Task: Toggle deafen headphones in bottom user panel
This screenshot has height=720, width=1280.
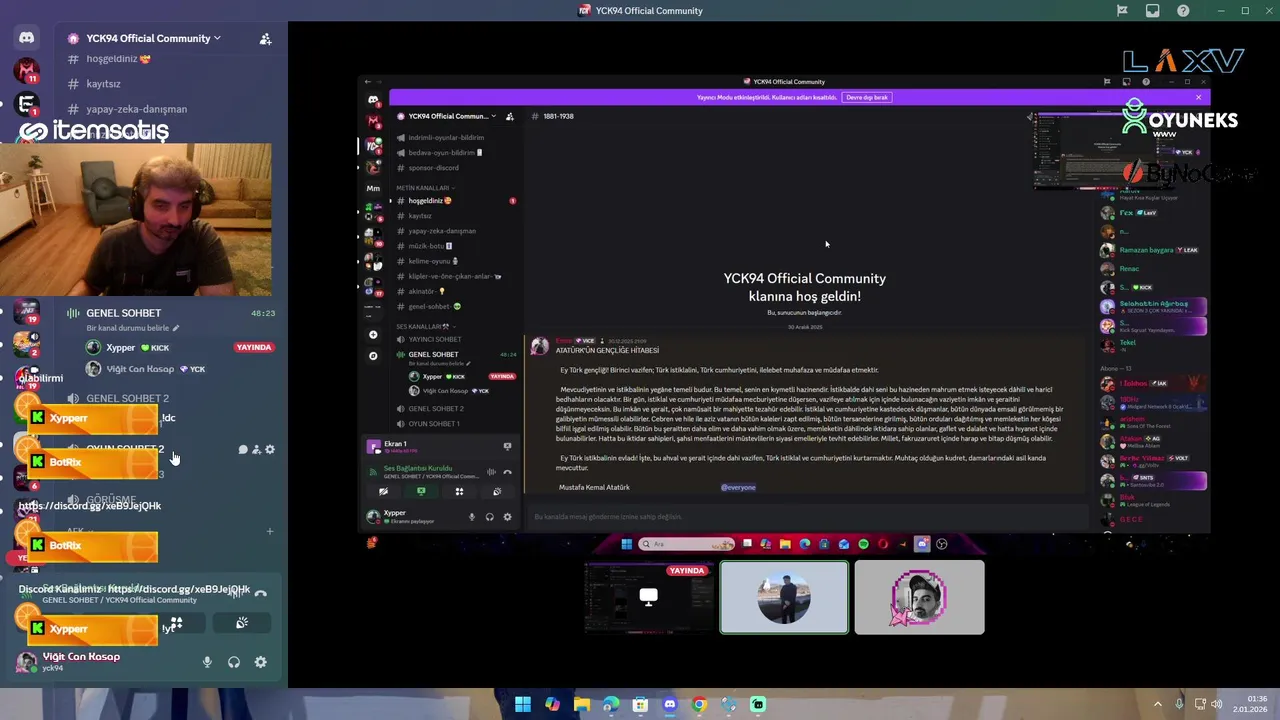Action: [234, 662]
